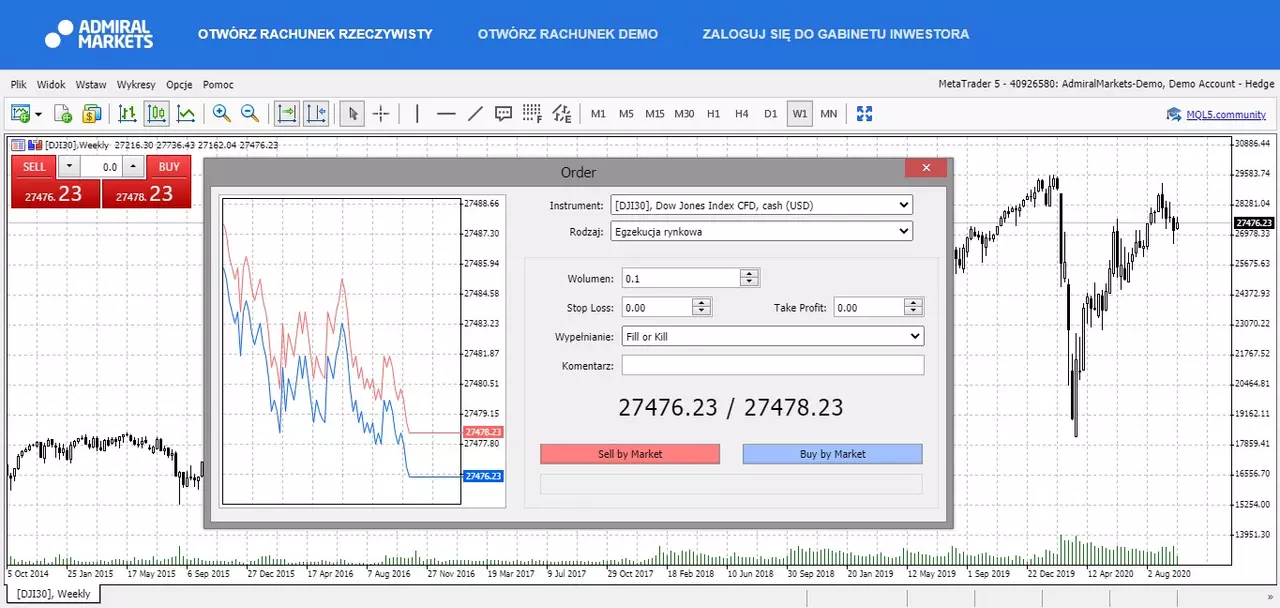This screenshot has height=608, width=1280.
Task: Open the Wstaw menu
Action: click(91, 85)
